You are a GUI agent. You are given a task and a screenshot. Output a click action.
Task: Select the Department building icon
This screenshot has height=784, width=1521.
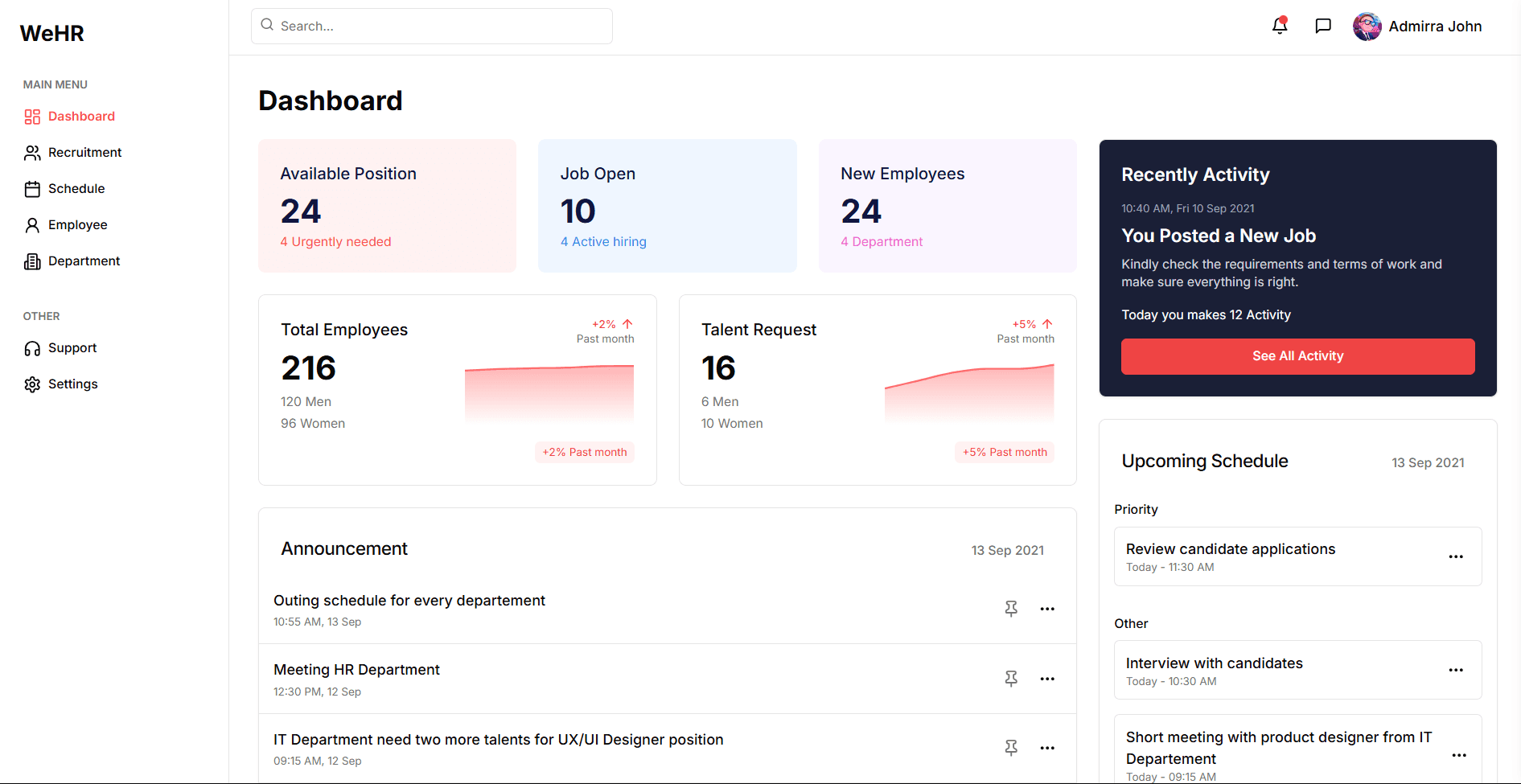(x=32, y=261)
